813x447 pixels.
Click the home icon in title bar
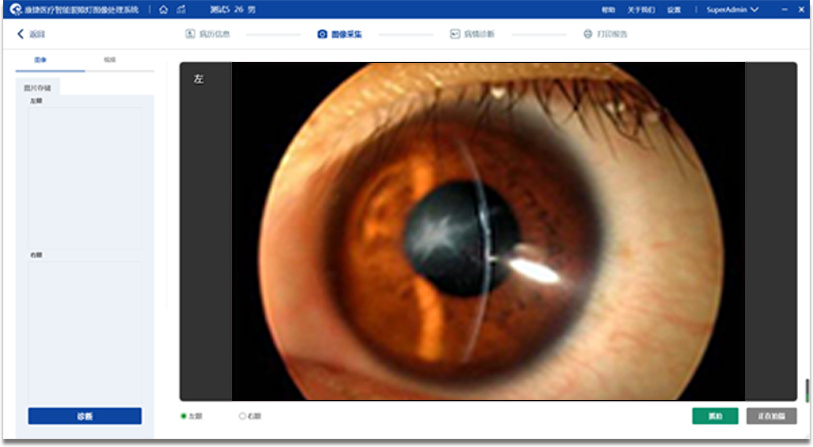163,9
